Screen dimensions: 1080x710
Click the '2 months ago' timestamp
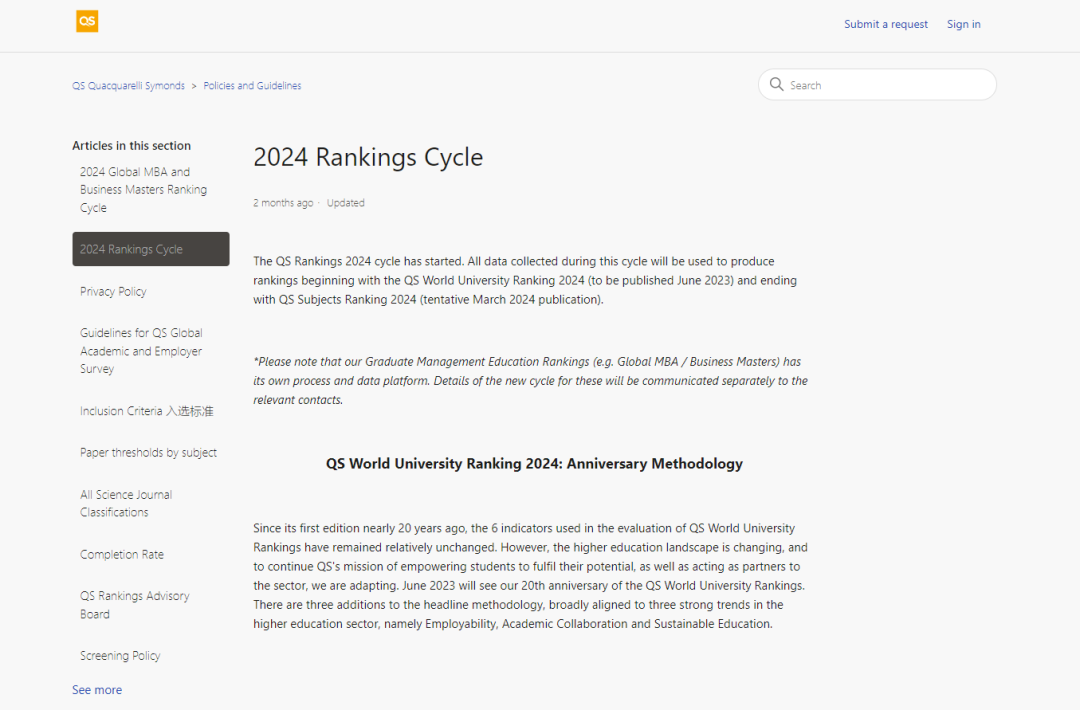point(283,203)
